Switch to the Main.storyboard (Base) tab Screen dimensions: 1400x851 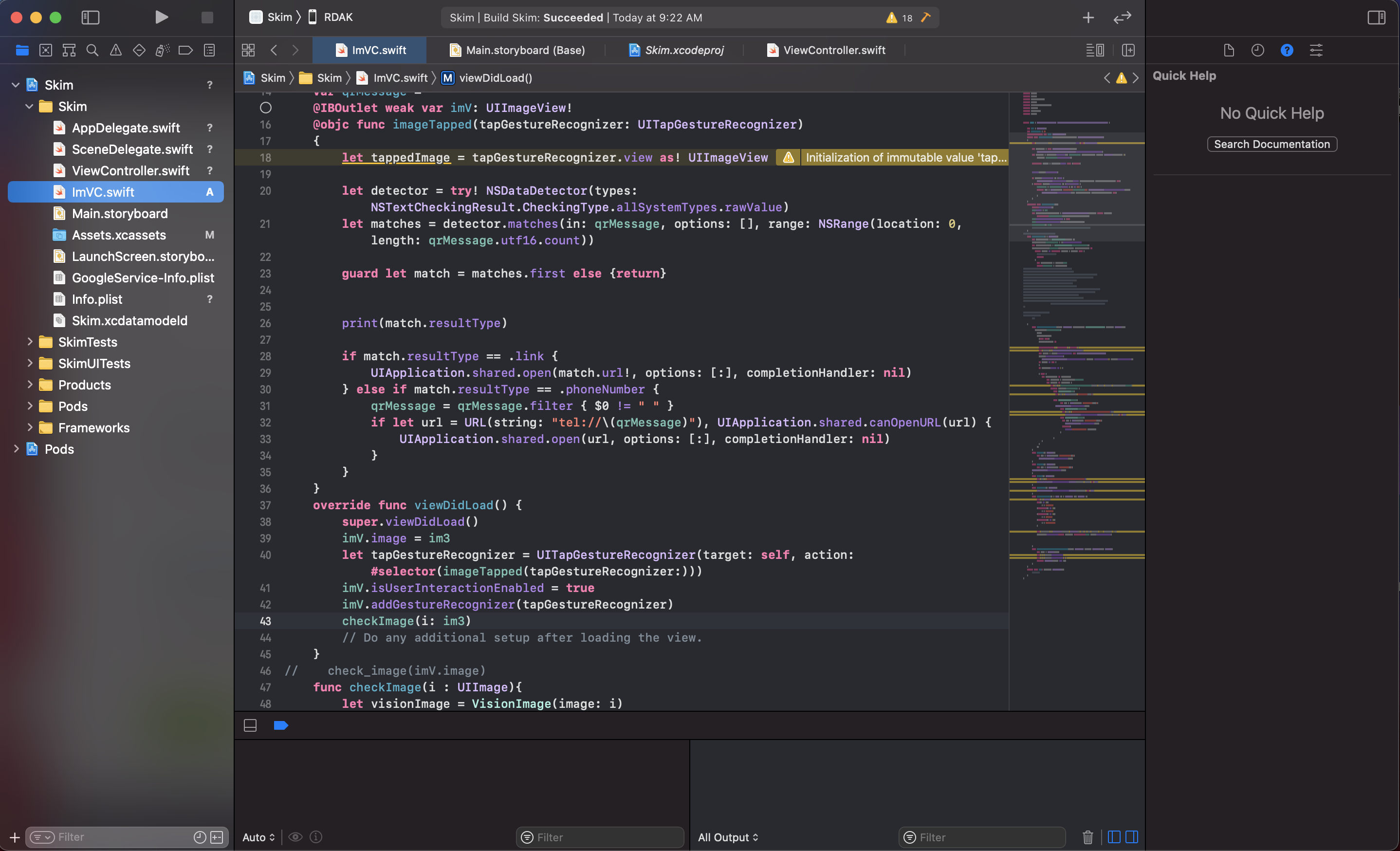(x=524, y=51)
